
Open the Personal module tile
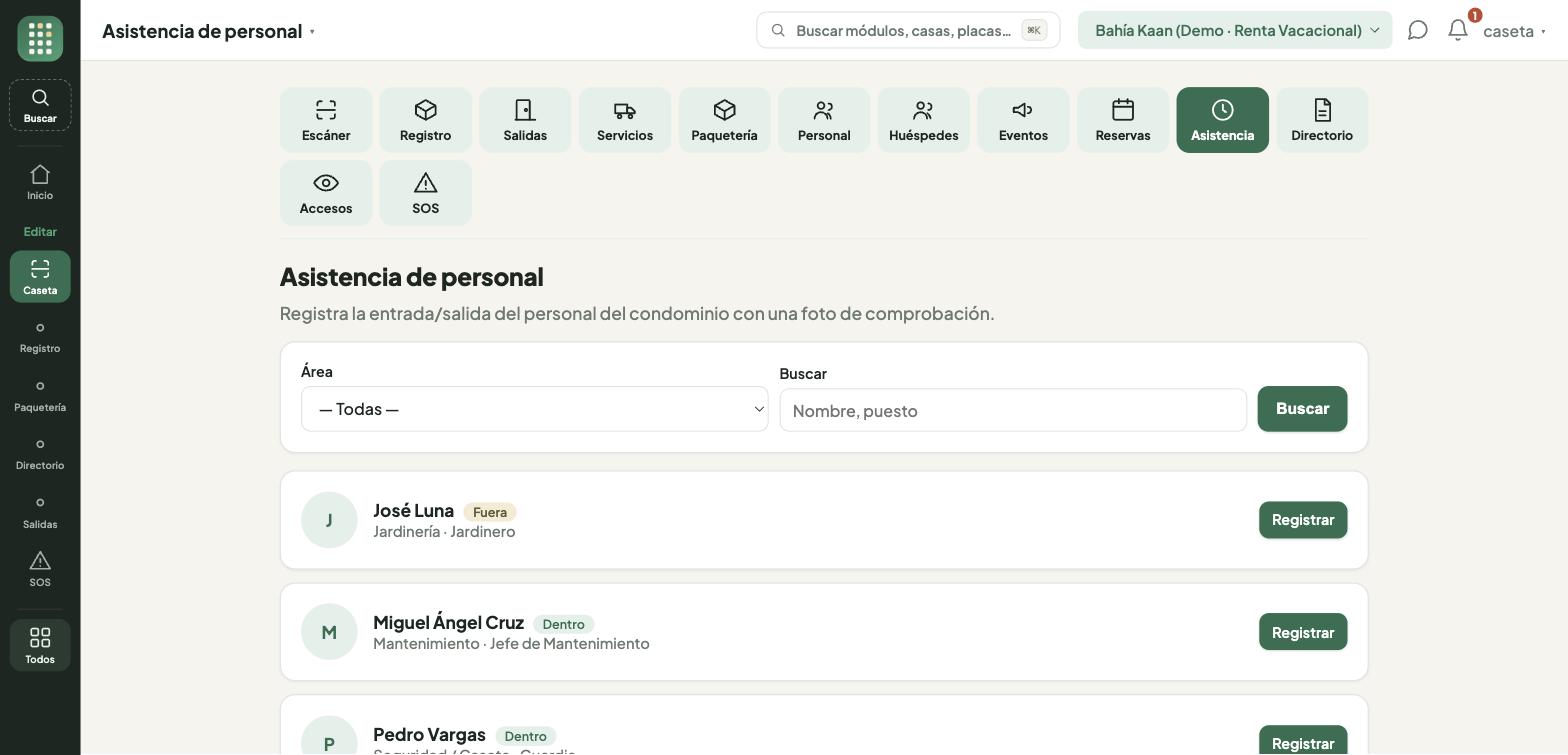click(x=824, y=120)
